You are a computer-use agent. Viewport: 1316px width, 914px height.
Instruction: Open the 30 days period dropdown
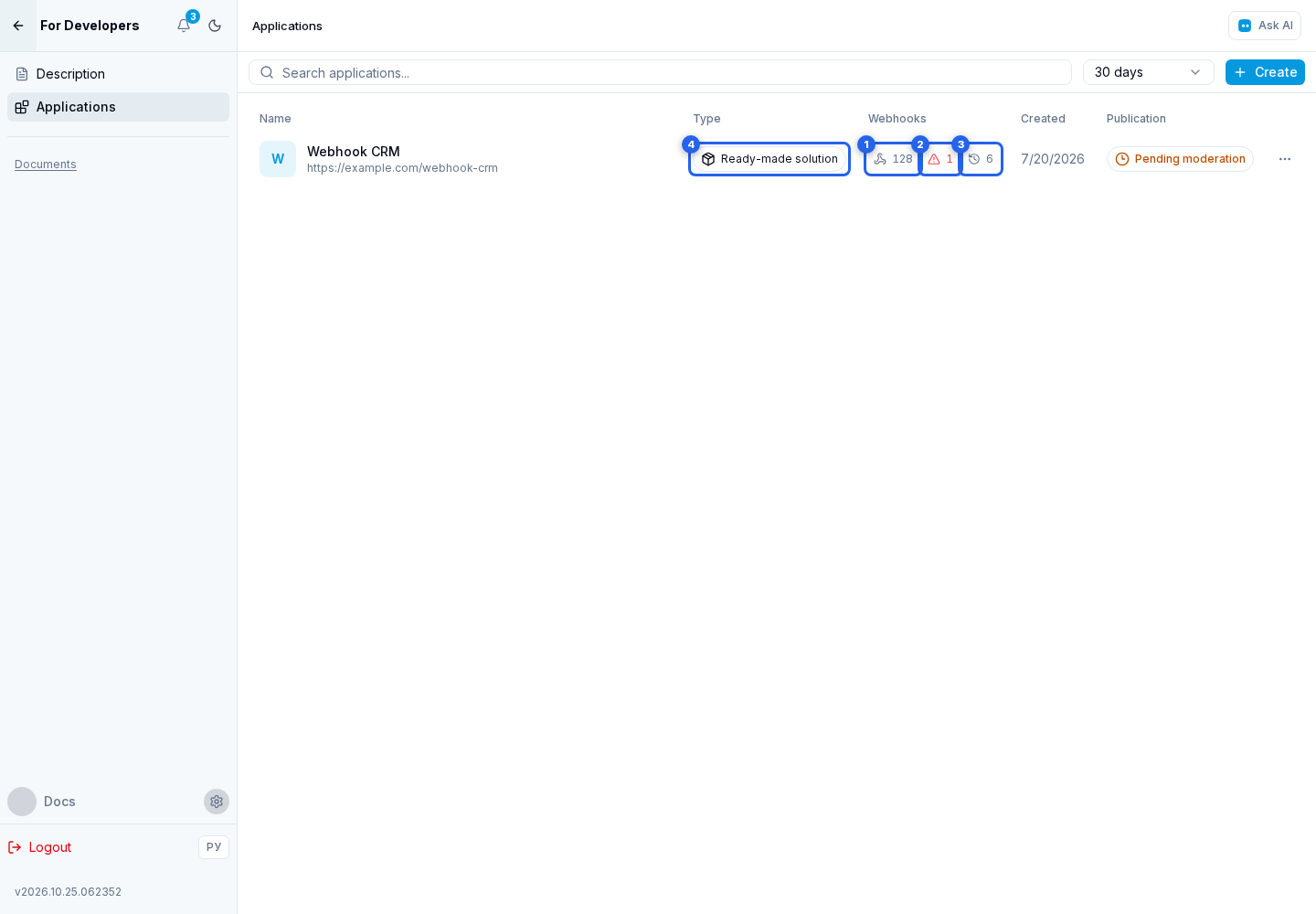pos(1148,72)
